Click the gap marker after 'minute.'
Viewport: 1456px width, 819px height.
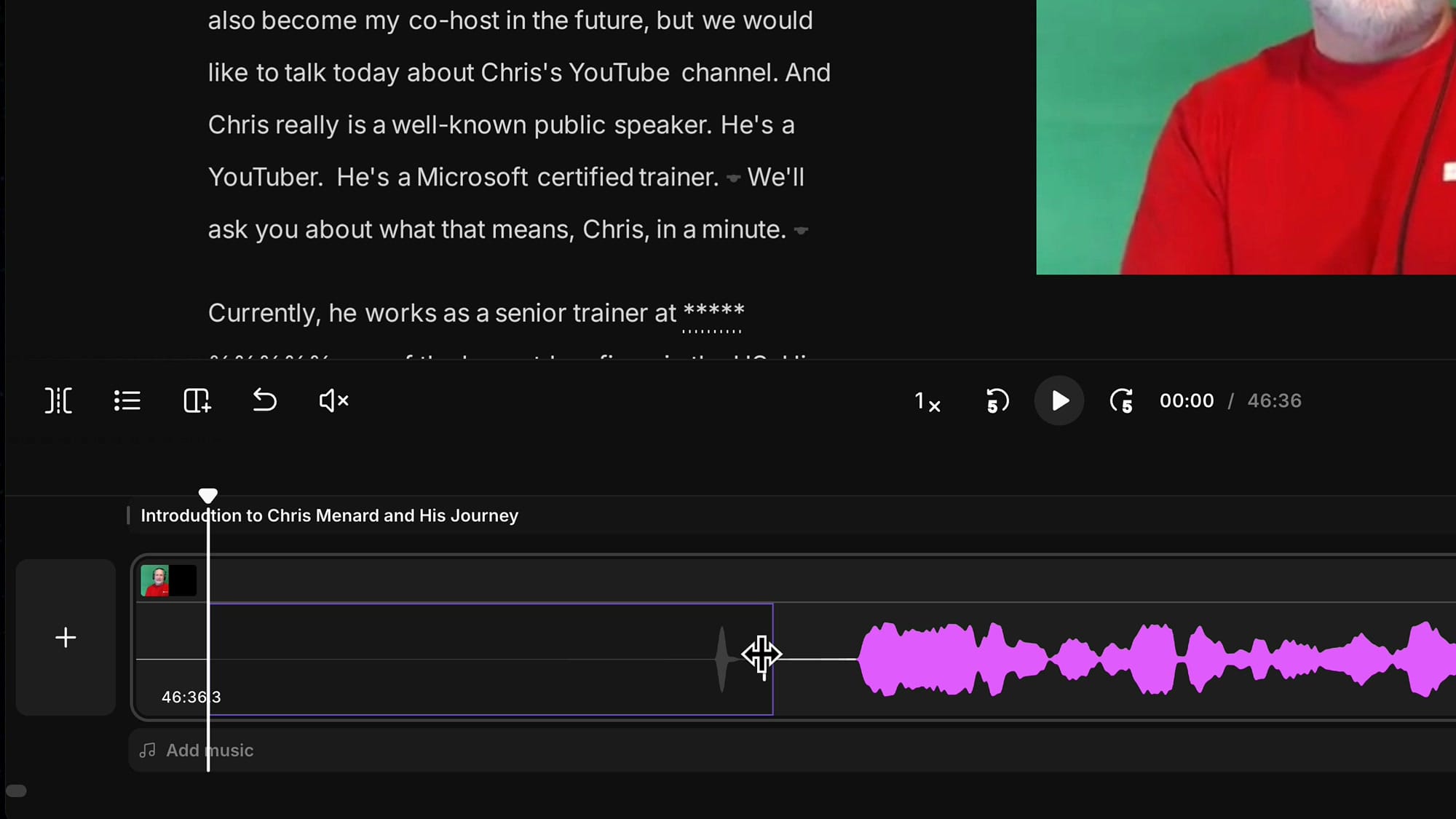(801, 231)
